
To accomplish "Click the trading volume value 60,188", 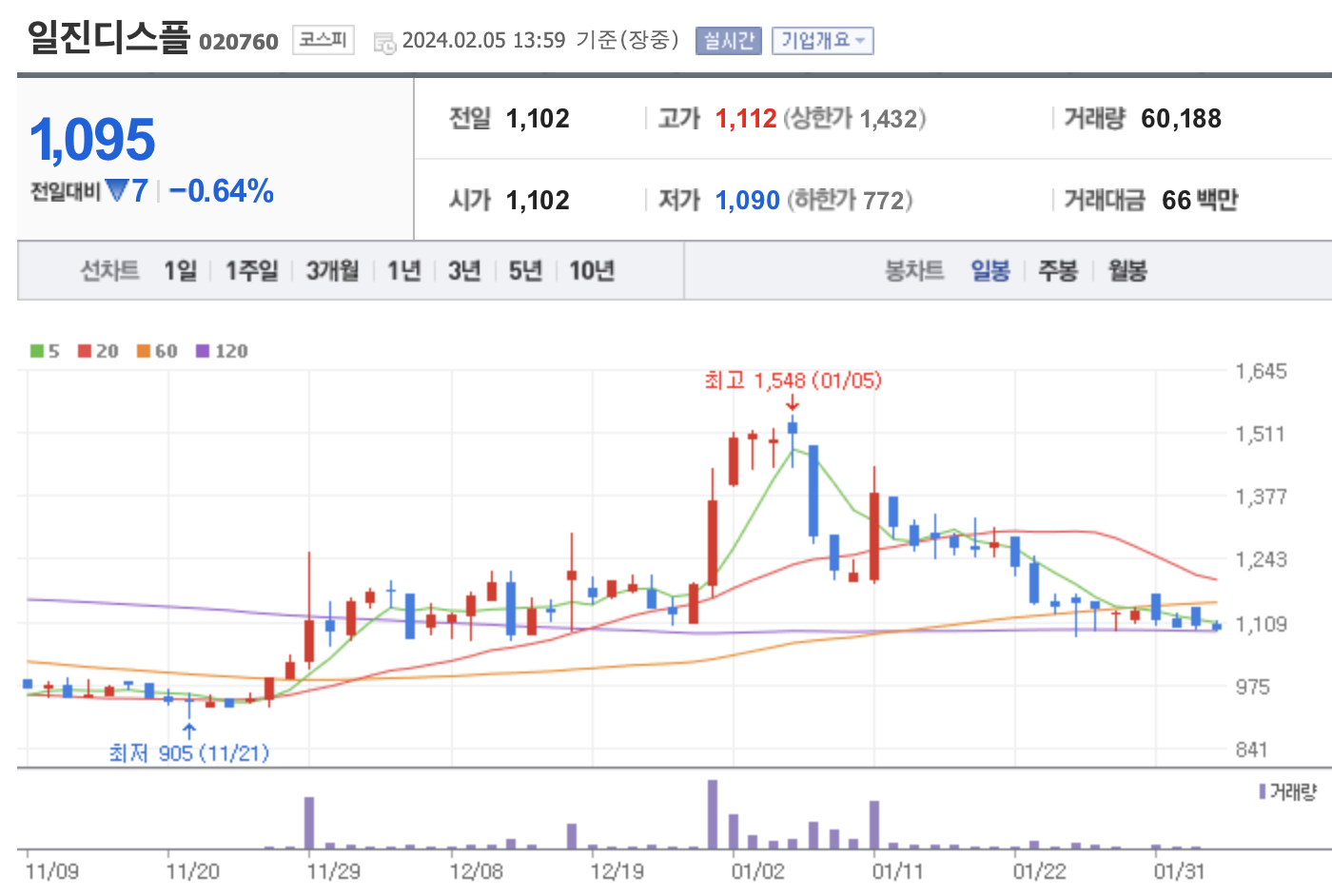I will click(x=1181, y=119).
